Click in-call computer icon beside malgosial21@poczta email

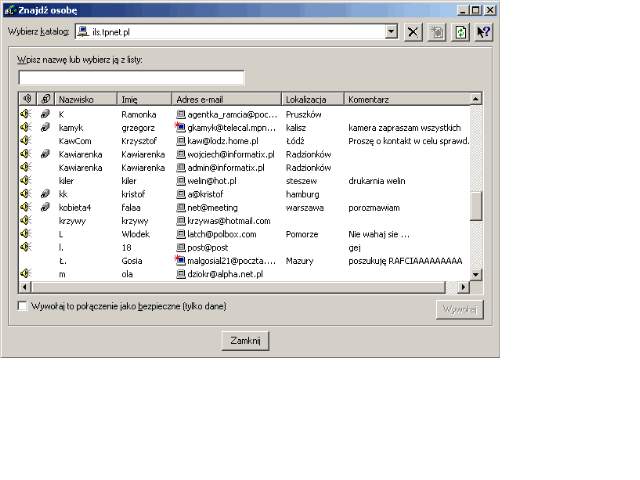[x=180, y=260]
